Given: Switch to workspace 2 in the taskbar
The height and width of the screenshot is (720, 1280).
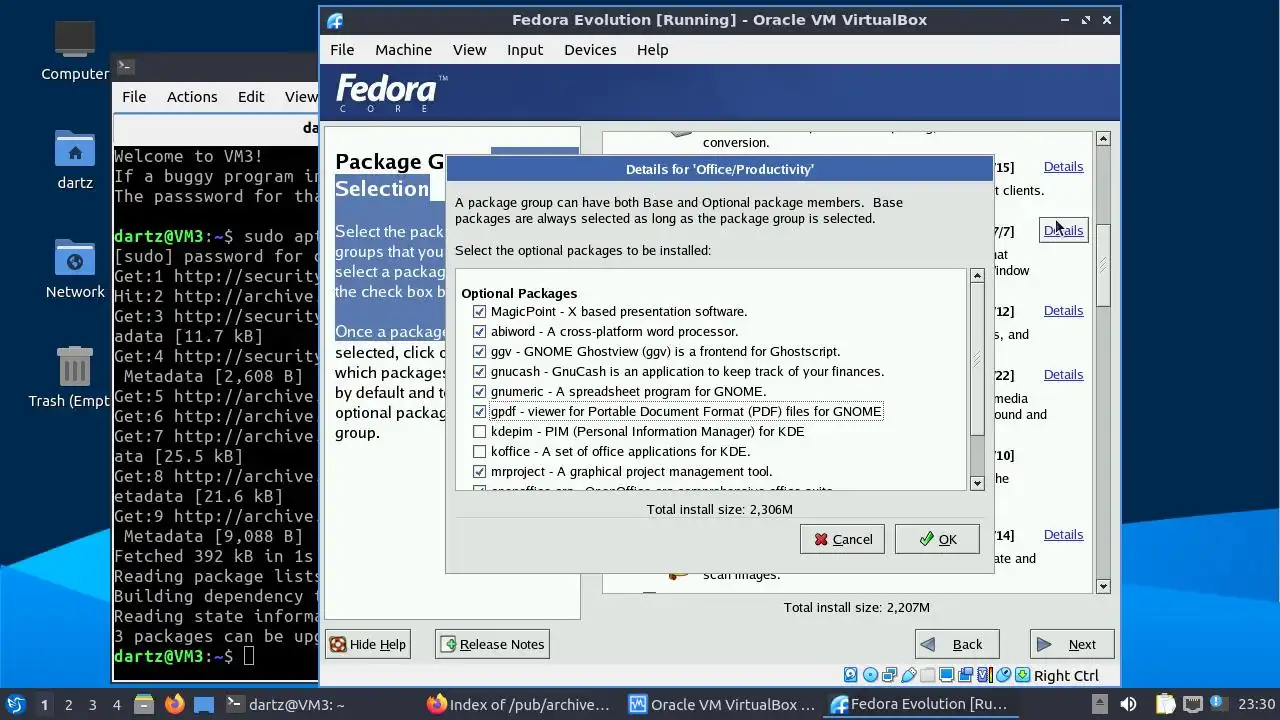Looking at the screenshot, I should (x=68, y=704).
